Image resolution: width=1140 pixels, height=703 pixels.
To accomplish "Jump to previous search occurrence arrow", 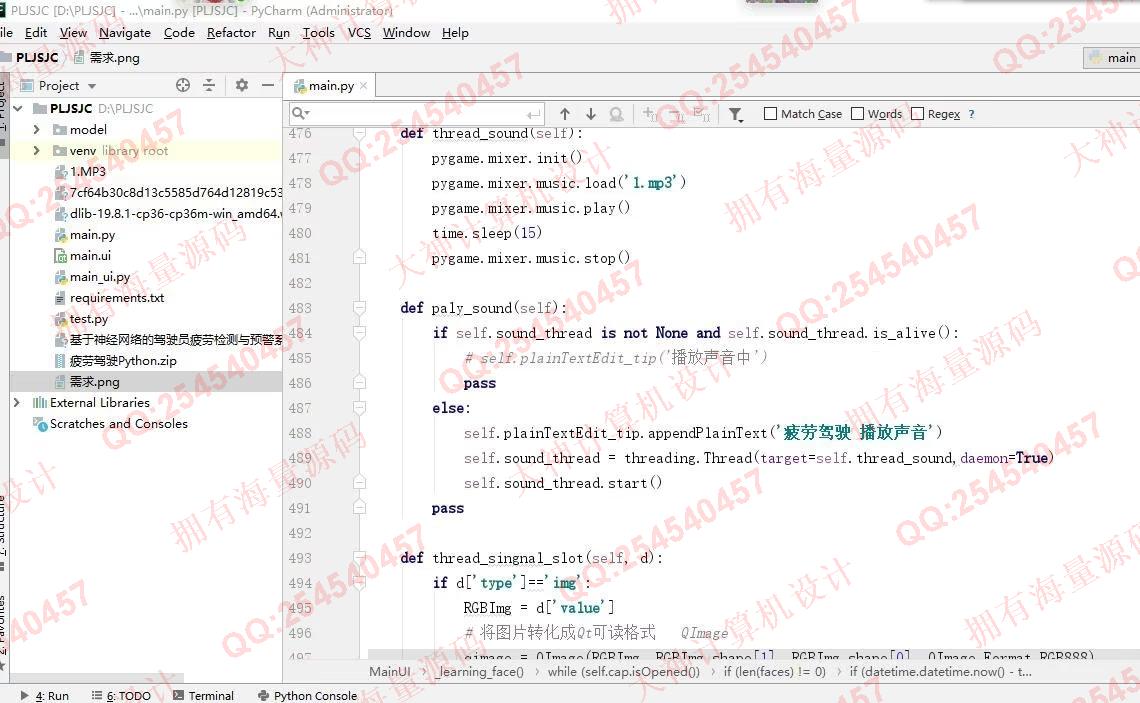I will click(x=565, y=114).
